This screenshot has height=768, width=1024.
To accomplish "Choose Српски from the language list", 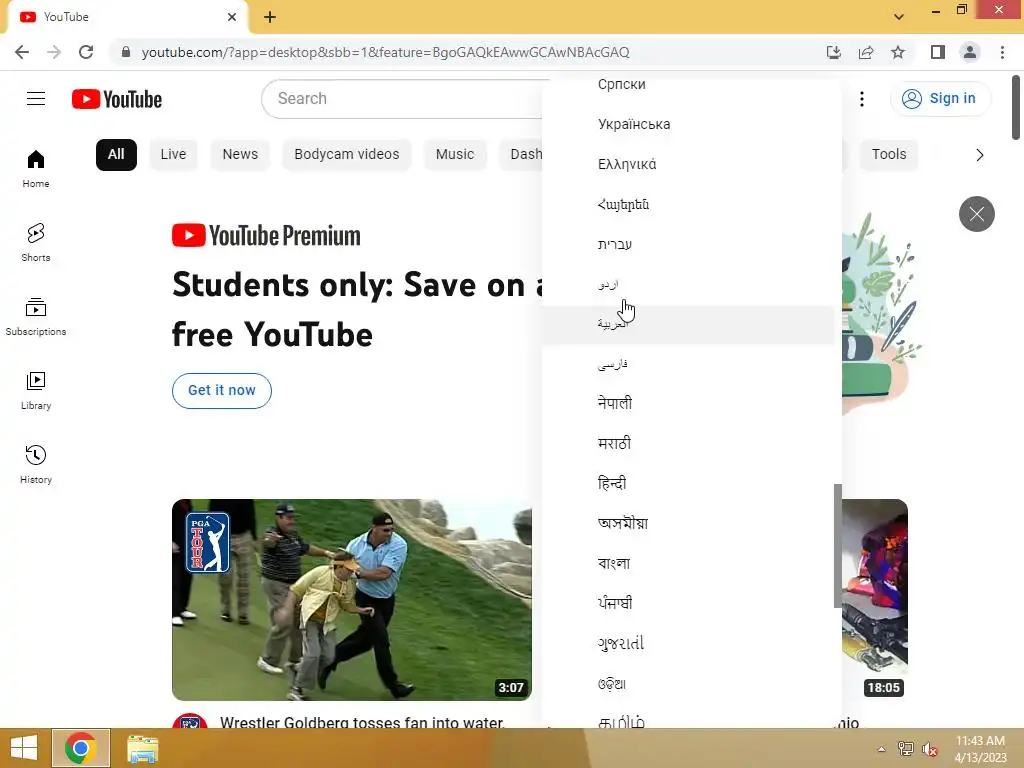I will point(688,84).
